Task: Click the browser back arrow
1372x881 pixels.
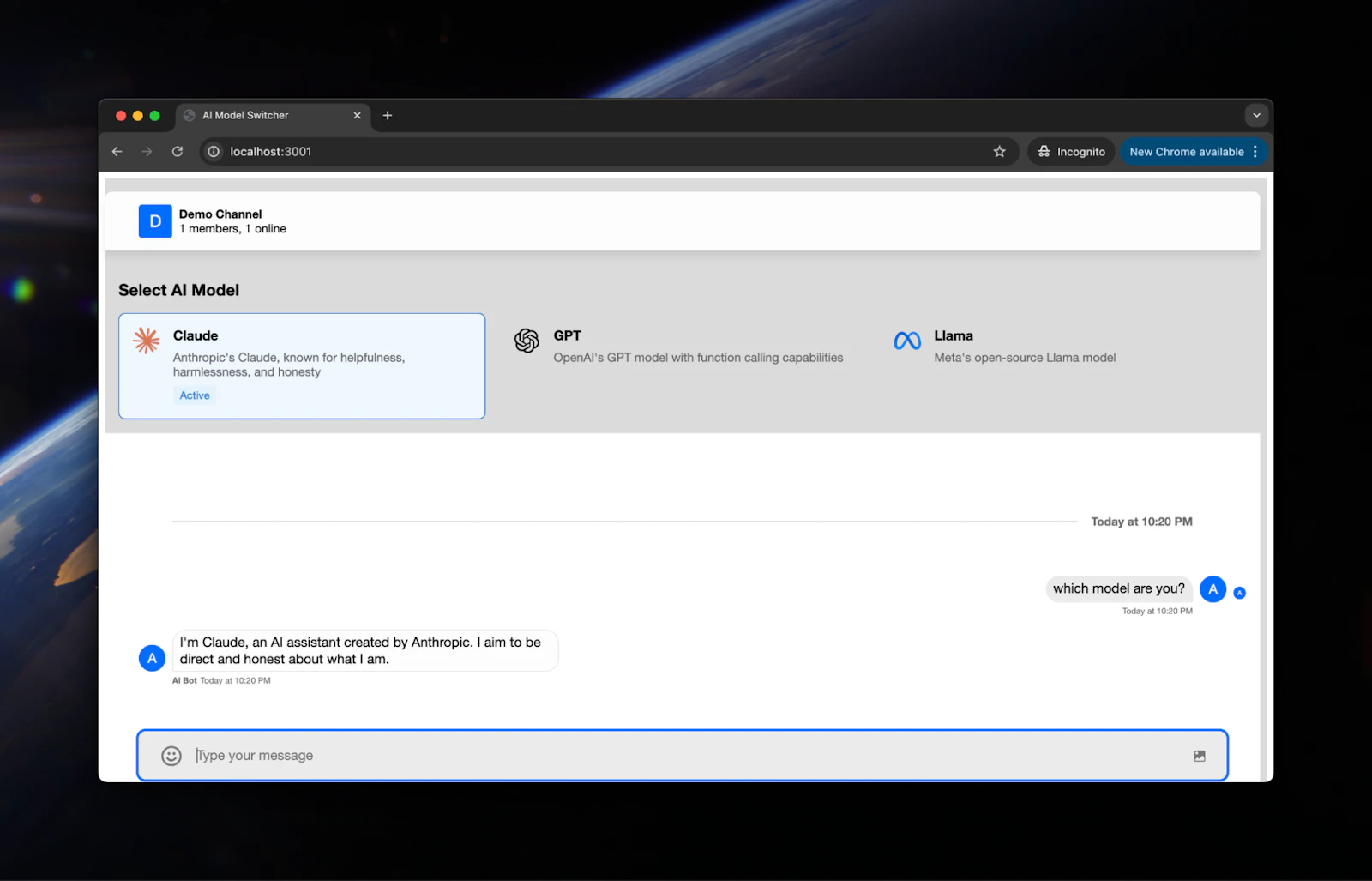Action: tap(117, 152)
